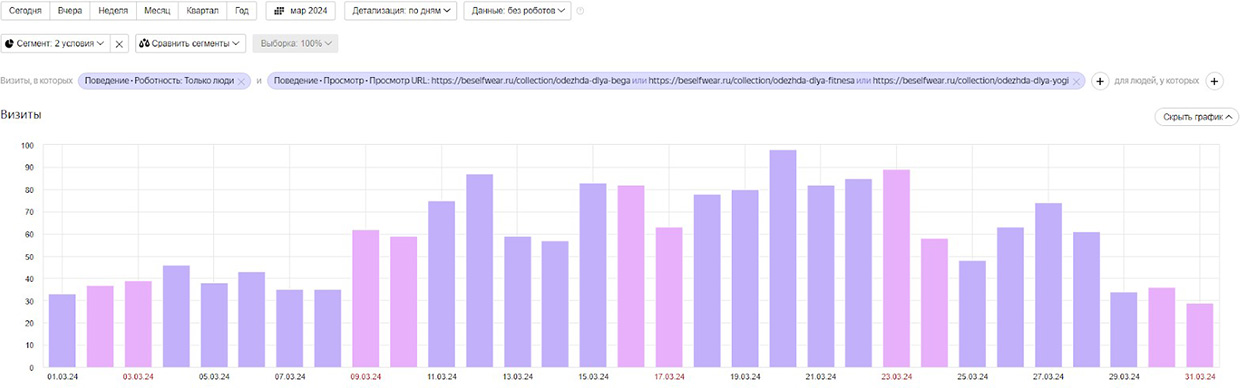Click the bar for 15.03.24
The height and width of the screenshot is (388, 1240).
593,275
